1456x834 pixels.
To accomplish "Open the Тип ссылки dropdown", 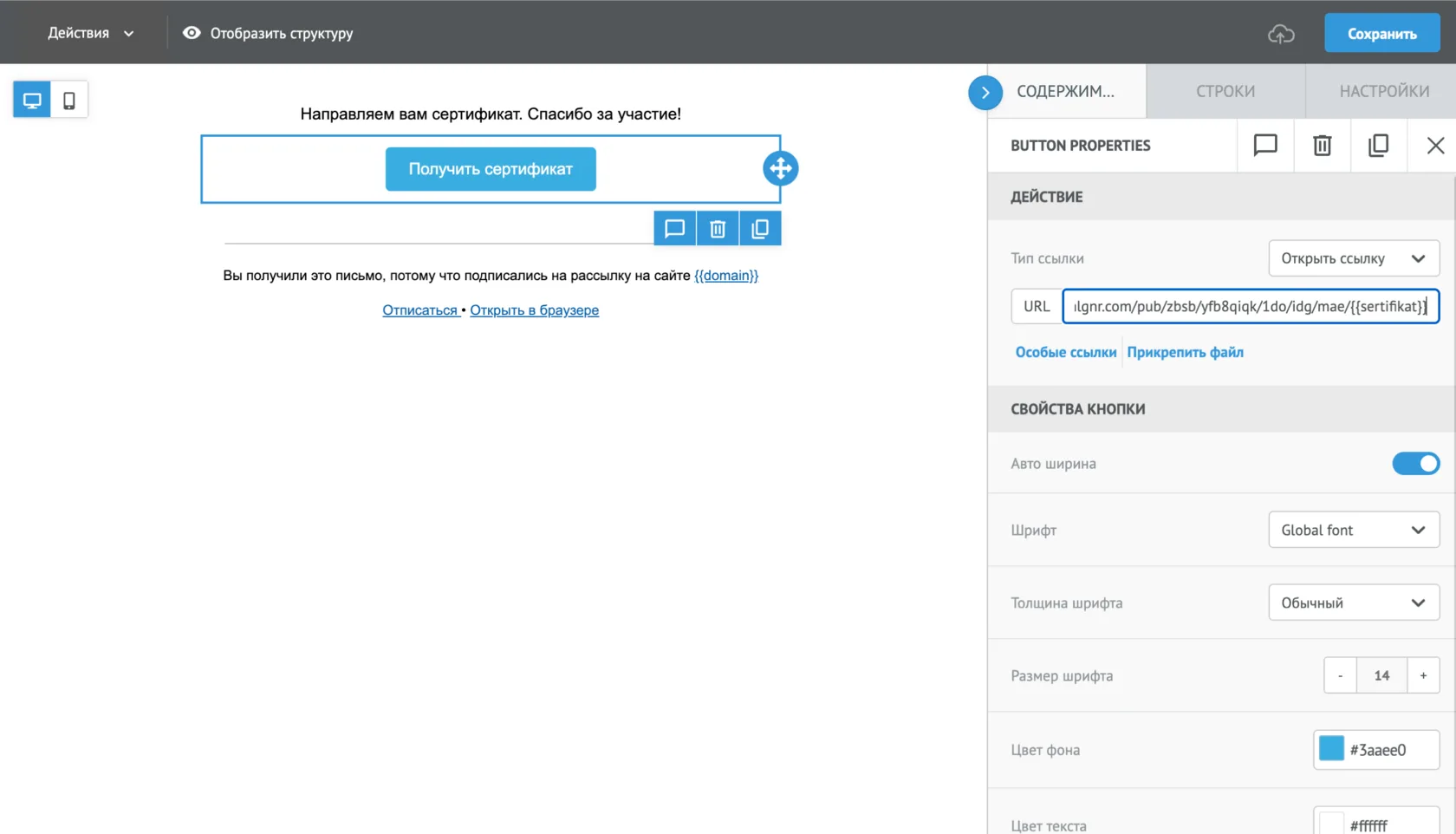I will click(x=1354, y=258).
